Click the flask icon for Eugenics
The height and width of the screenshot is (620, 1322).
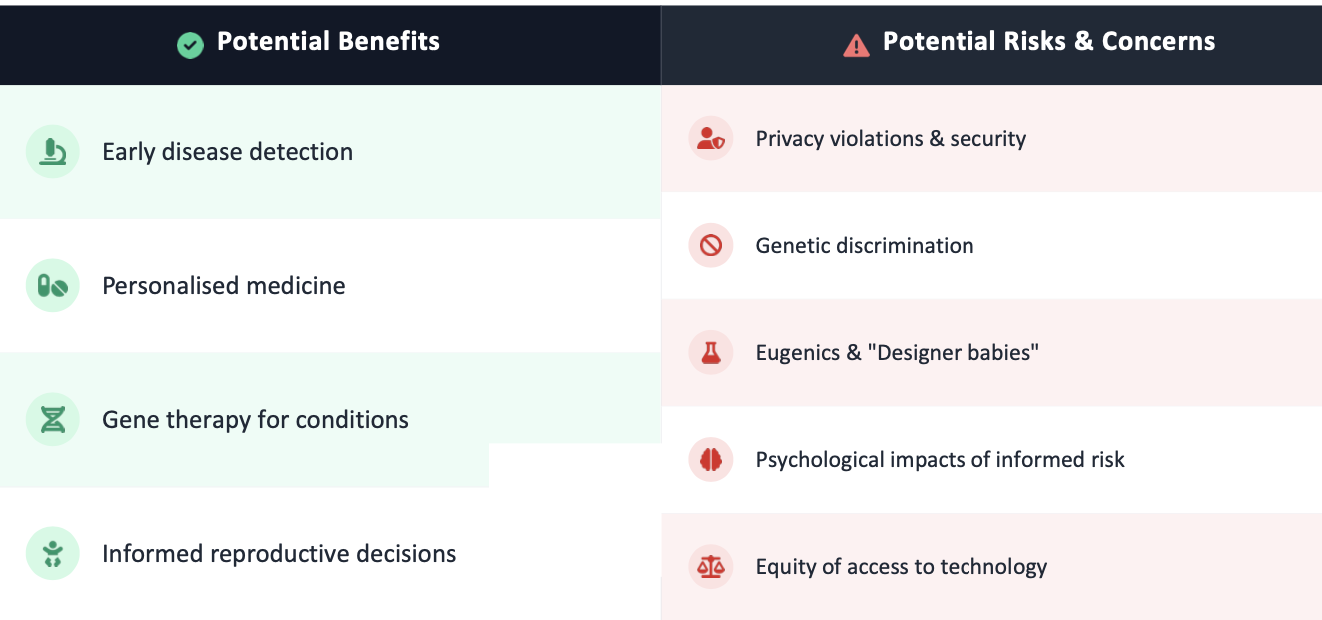point(711,352)
